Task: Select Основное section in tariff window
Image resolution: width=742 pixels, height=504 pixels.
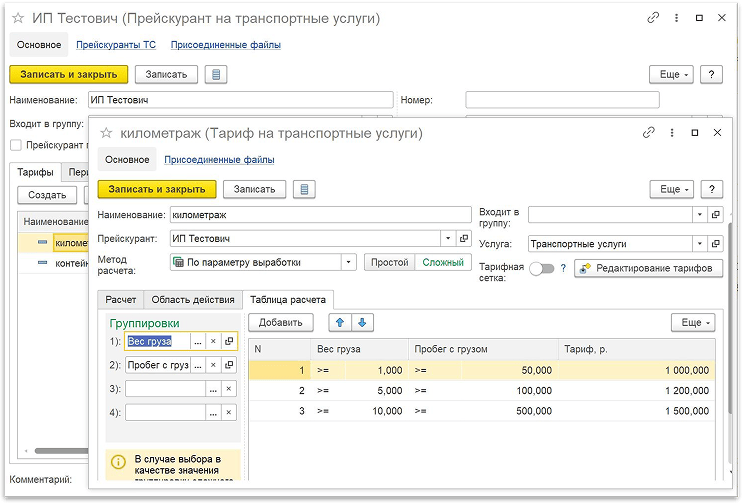Action: [127, 160]
